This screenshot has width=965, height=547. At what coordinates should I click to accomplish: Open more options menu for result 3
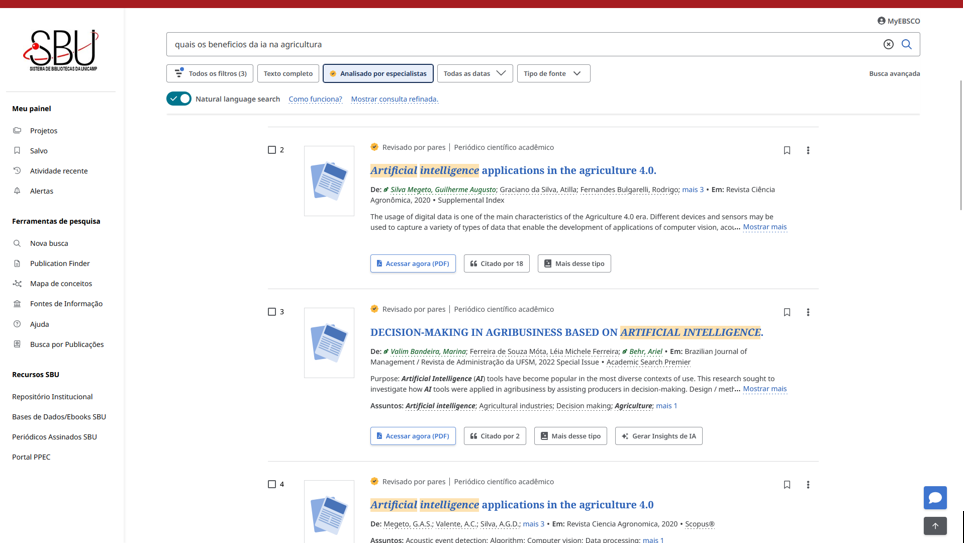pyautogui.click(x=808, y=313)
